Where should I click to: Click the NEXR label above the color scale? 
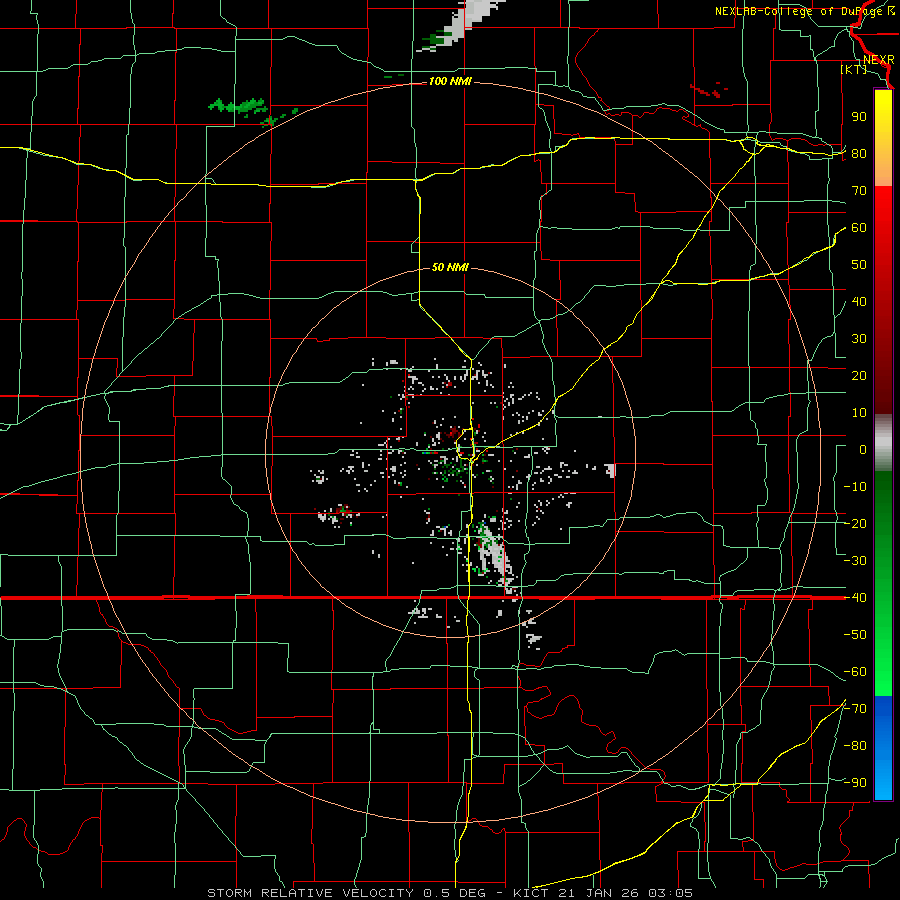878,60
